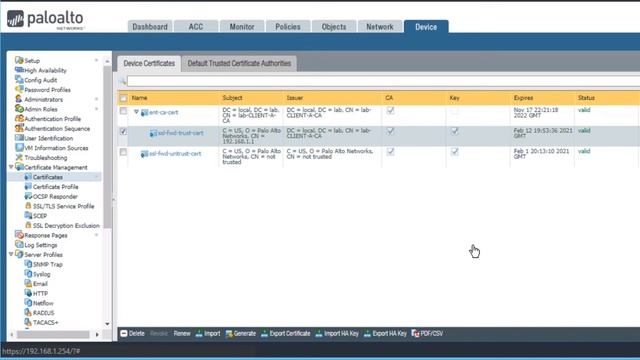Click the Import HA Key button

(x=337, y=333)
